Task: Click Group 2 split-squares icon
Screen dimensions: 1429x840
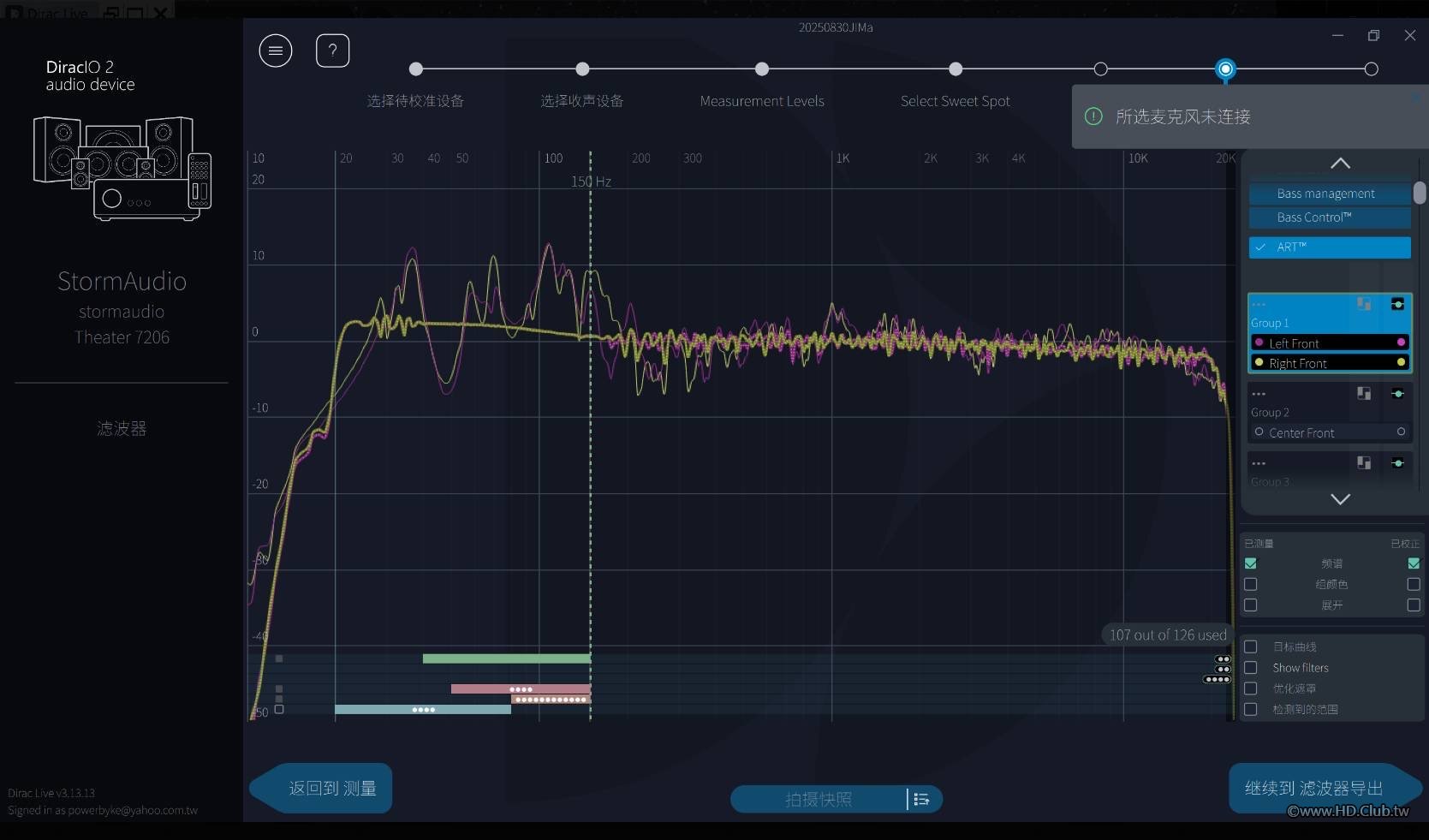Action: (x=1364, y=393)
